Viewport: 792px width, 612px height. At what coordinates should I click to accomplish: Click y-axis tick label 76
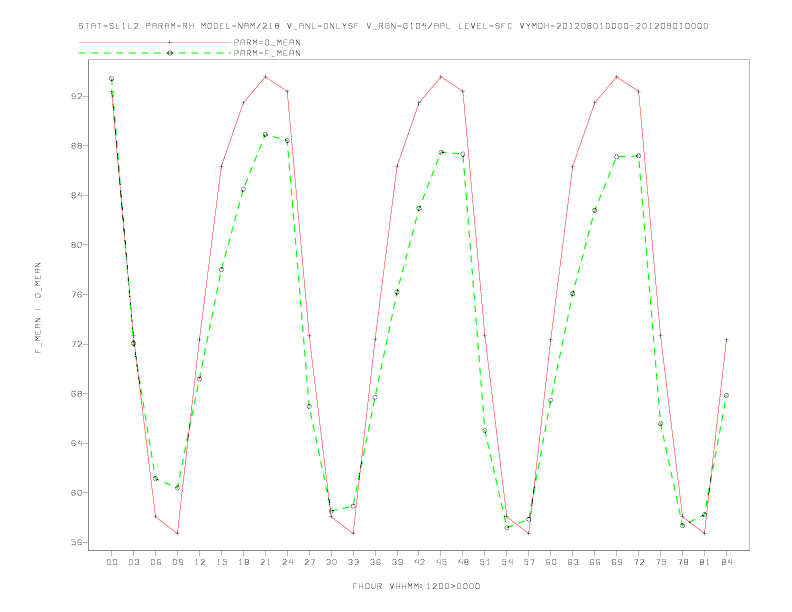[77, 294]
